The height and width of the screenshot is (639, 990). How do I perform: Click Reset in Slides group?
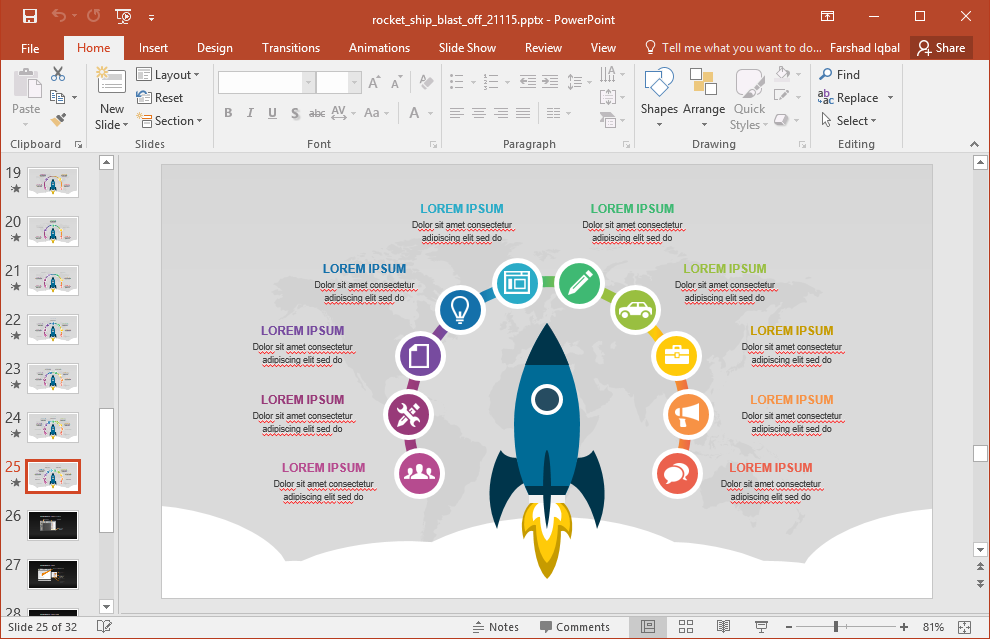(x=160, y=98)
